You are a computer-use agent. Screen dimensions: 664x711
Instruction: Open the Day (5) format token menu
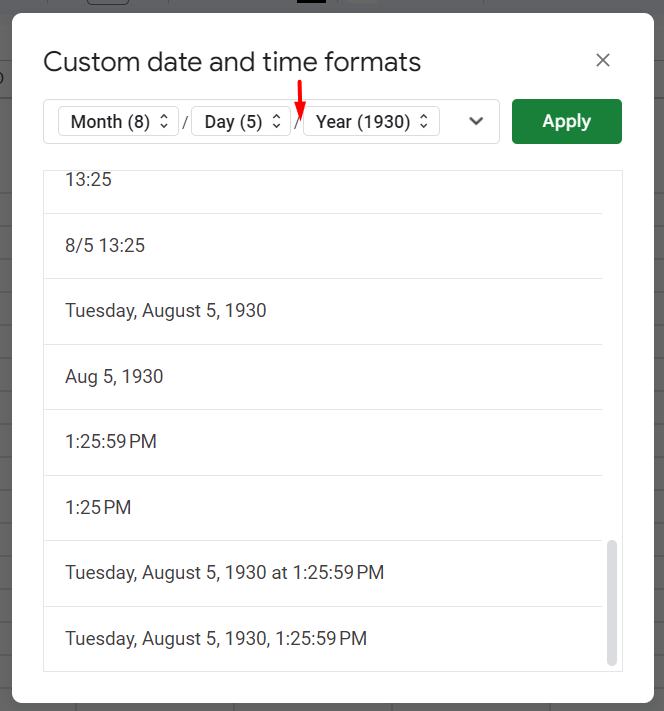[x=241, y=121]
